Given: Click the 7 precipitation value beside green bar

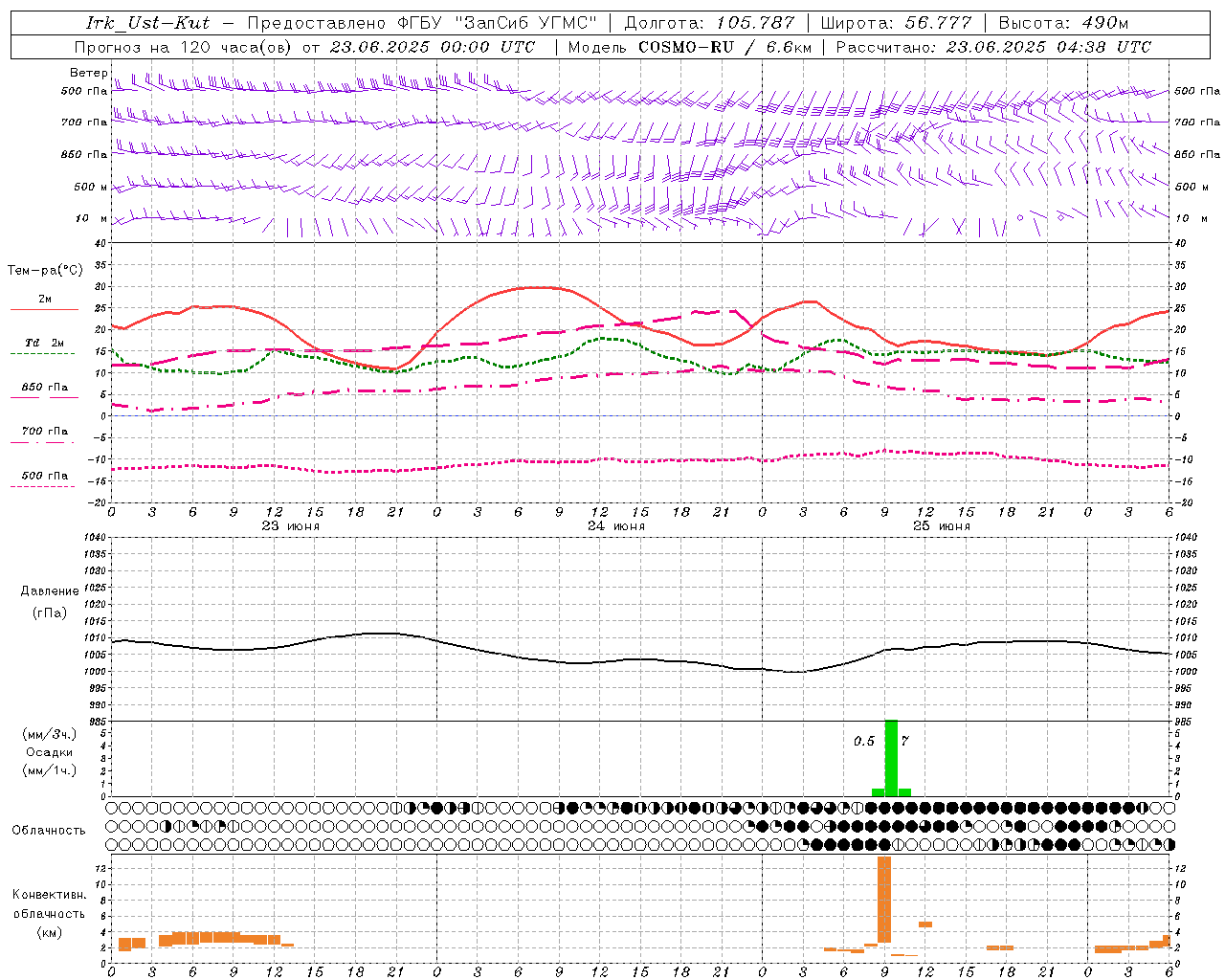Looking at the screenshot, I should 905,741.
